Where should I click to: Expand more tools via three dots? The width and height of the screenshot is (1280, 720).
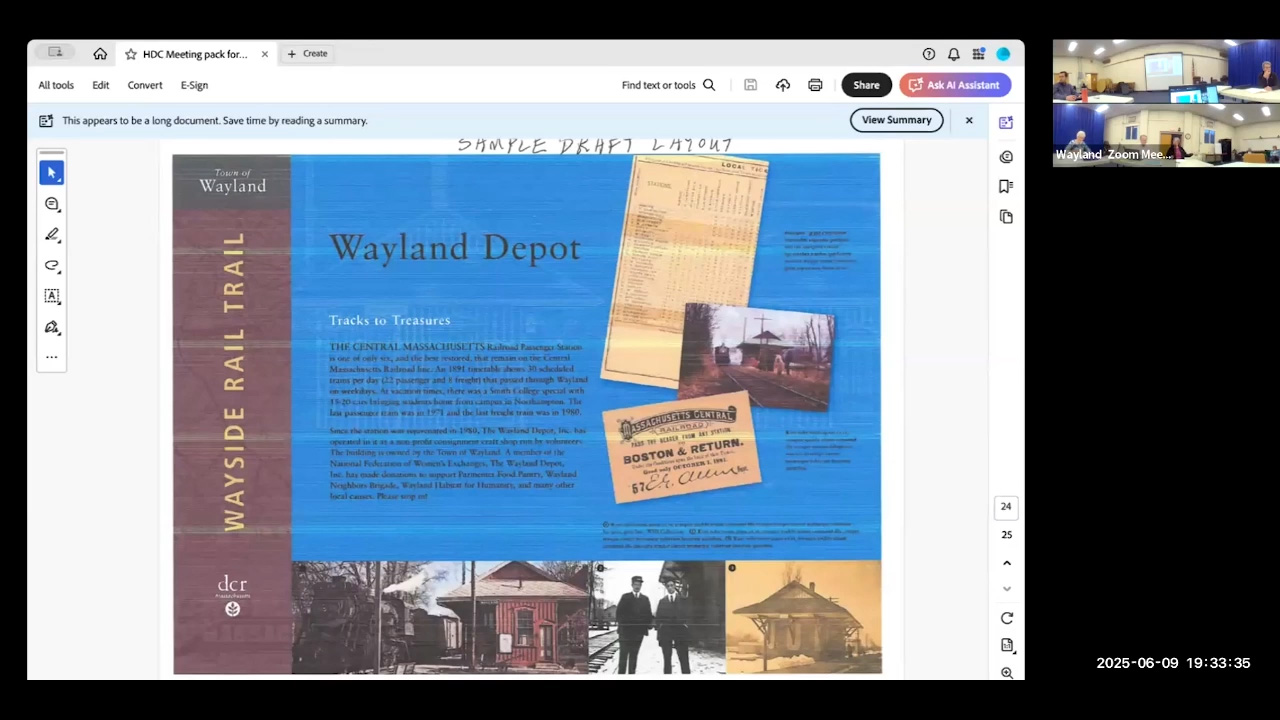click(x=52, y=357)
